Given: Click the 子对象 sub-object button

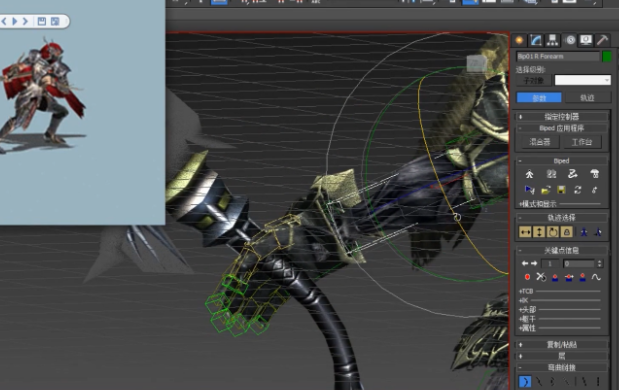Looking at the screenshot, I should point(533,81).
